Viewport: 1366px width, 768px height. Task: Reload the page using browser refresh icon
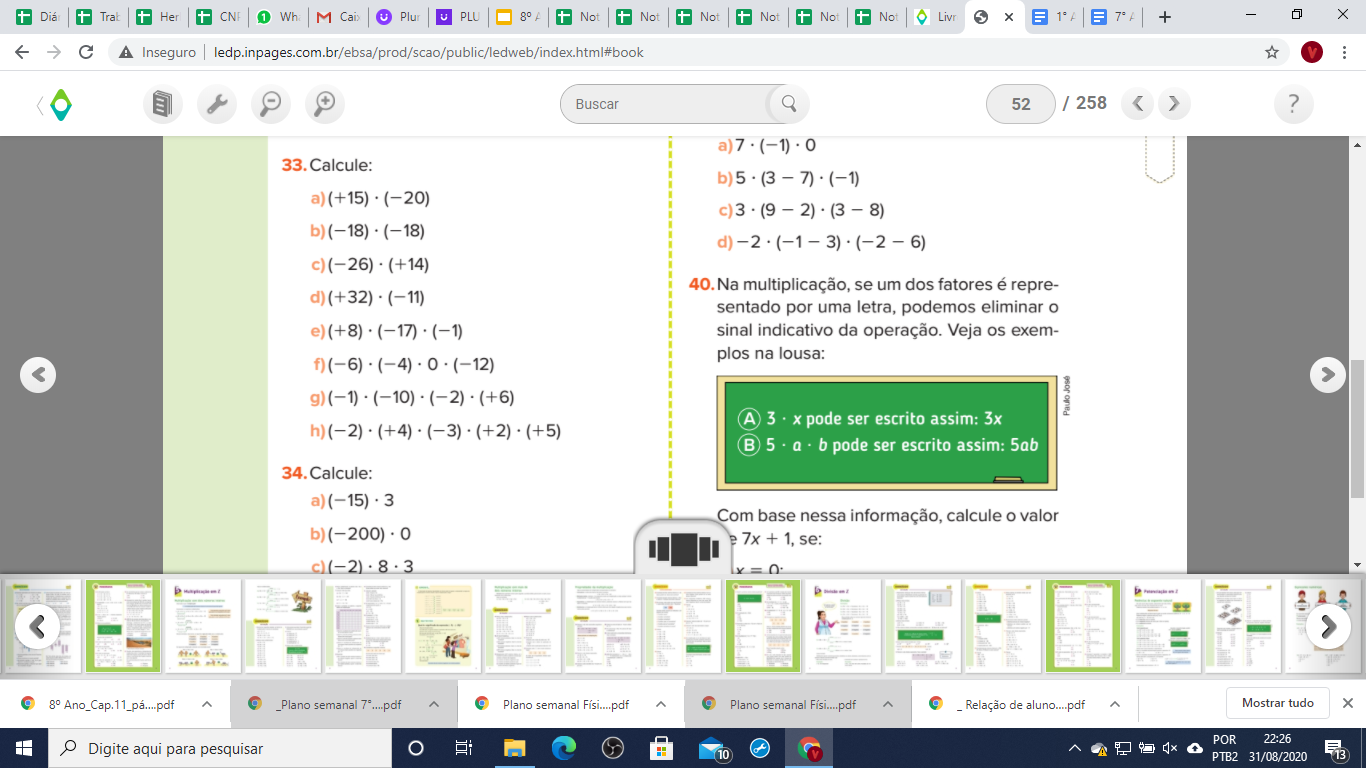(86, 52)
